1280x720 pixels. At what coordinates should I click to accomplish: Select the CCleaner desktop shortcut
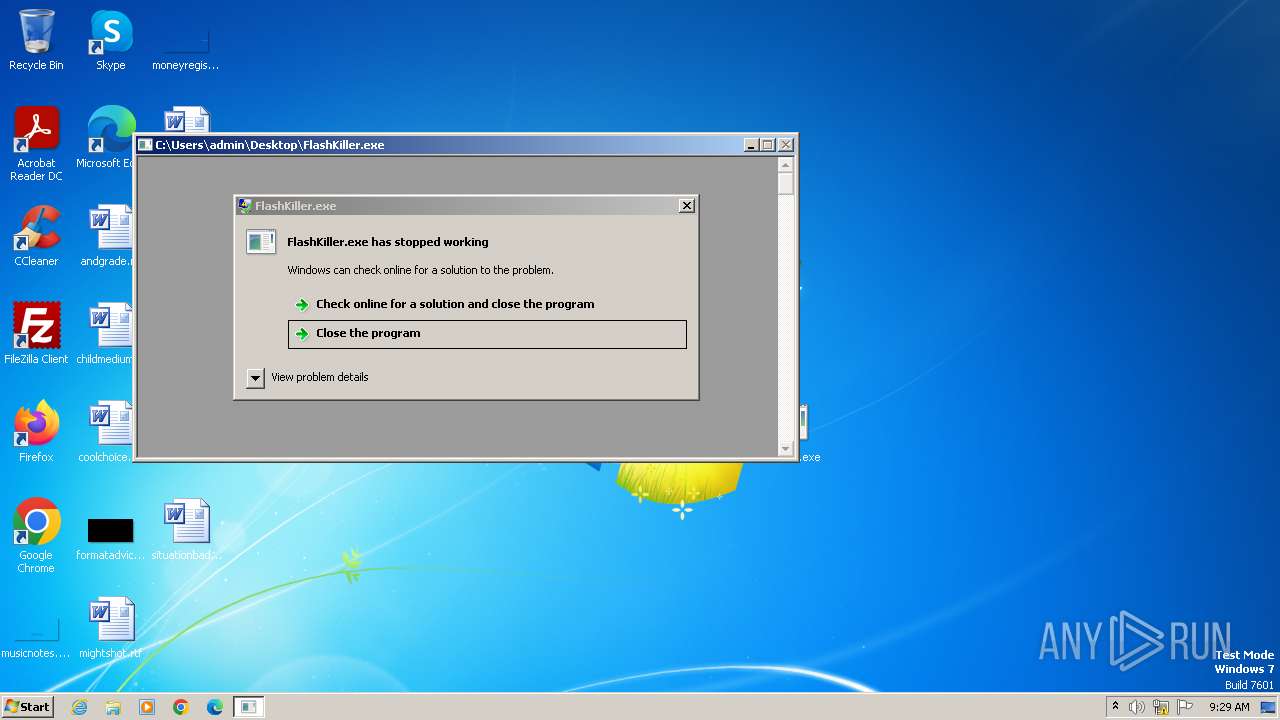point(36,236)
